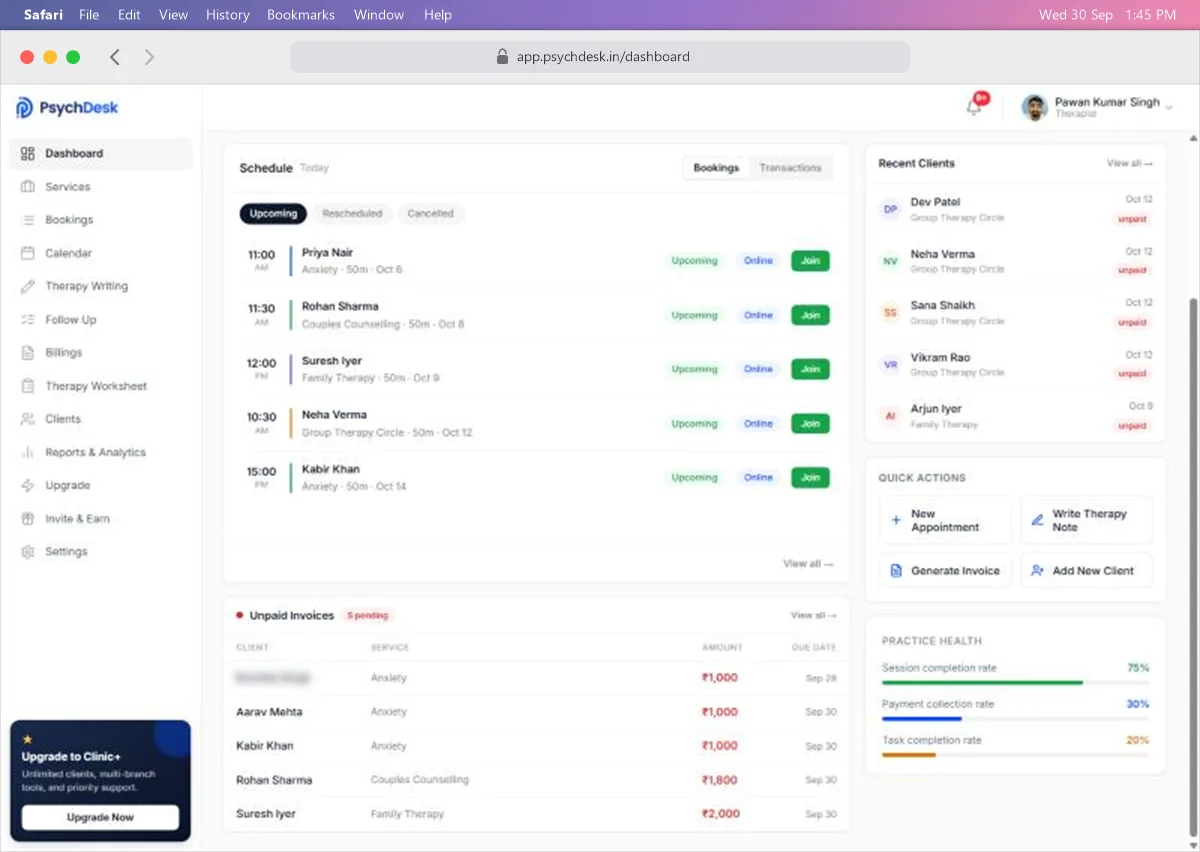Screen dimensions: 1200x852
Task: Click the Session completion rate bar
Action: (1015, 683)
